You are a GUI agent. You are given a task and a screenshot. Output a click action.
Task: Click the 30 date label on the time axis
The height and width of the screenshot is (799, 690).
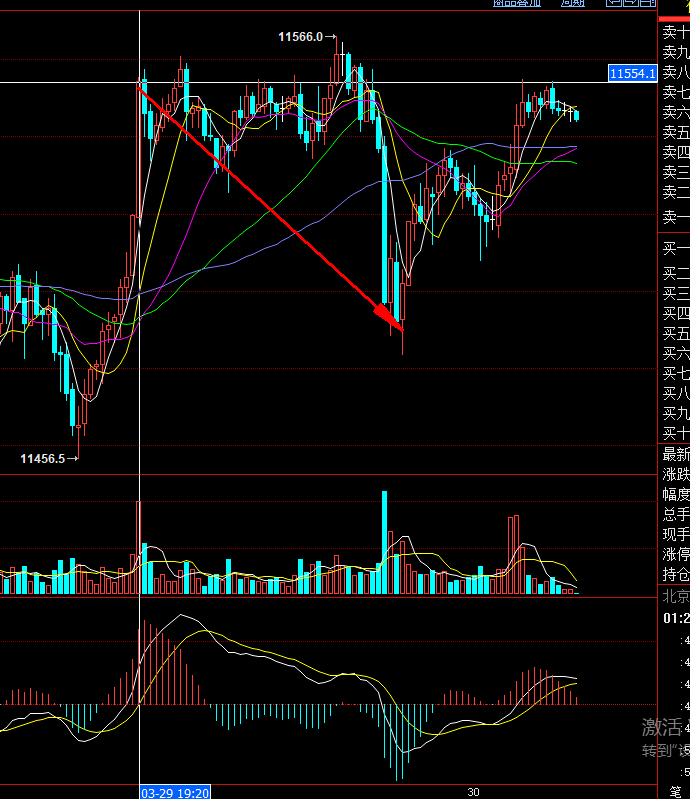tap(473, 792)
